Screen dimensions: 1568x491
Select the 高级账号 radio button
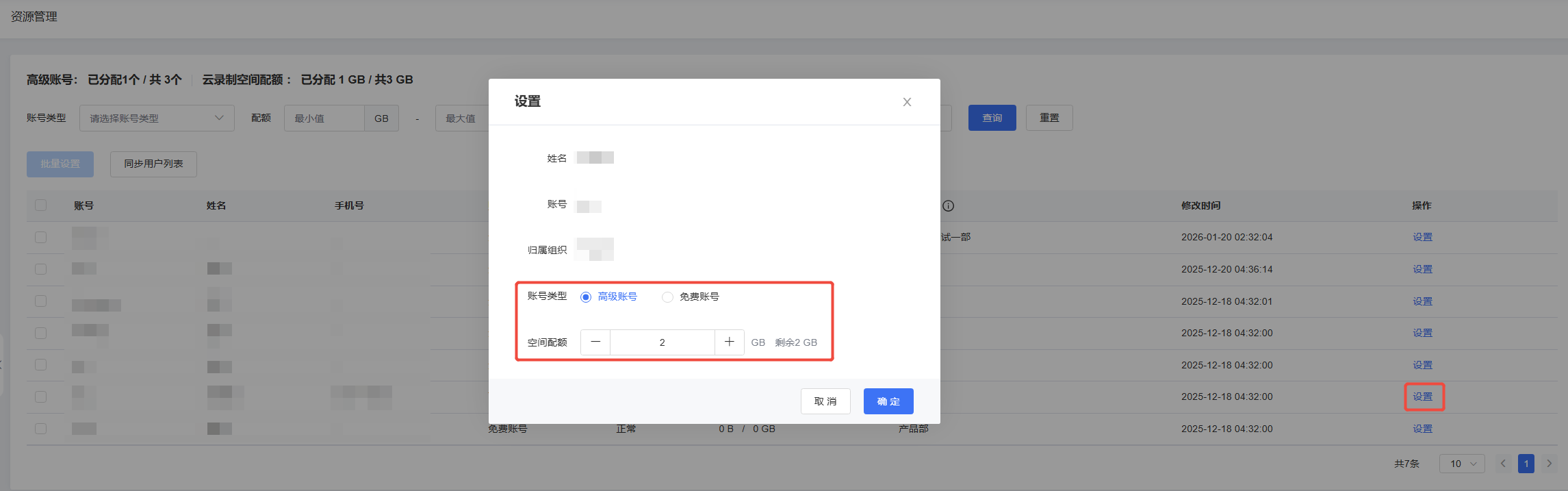tap(586, 297)
